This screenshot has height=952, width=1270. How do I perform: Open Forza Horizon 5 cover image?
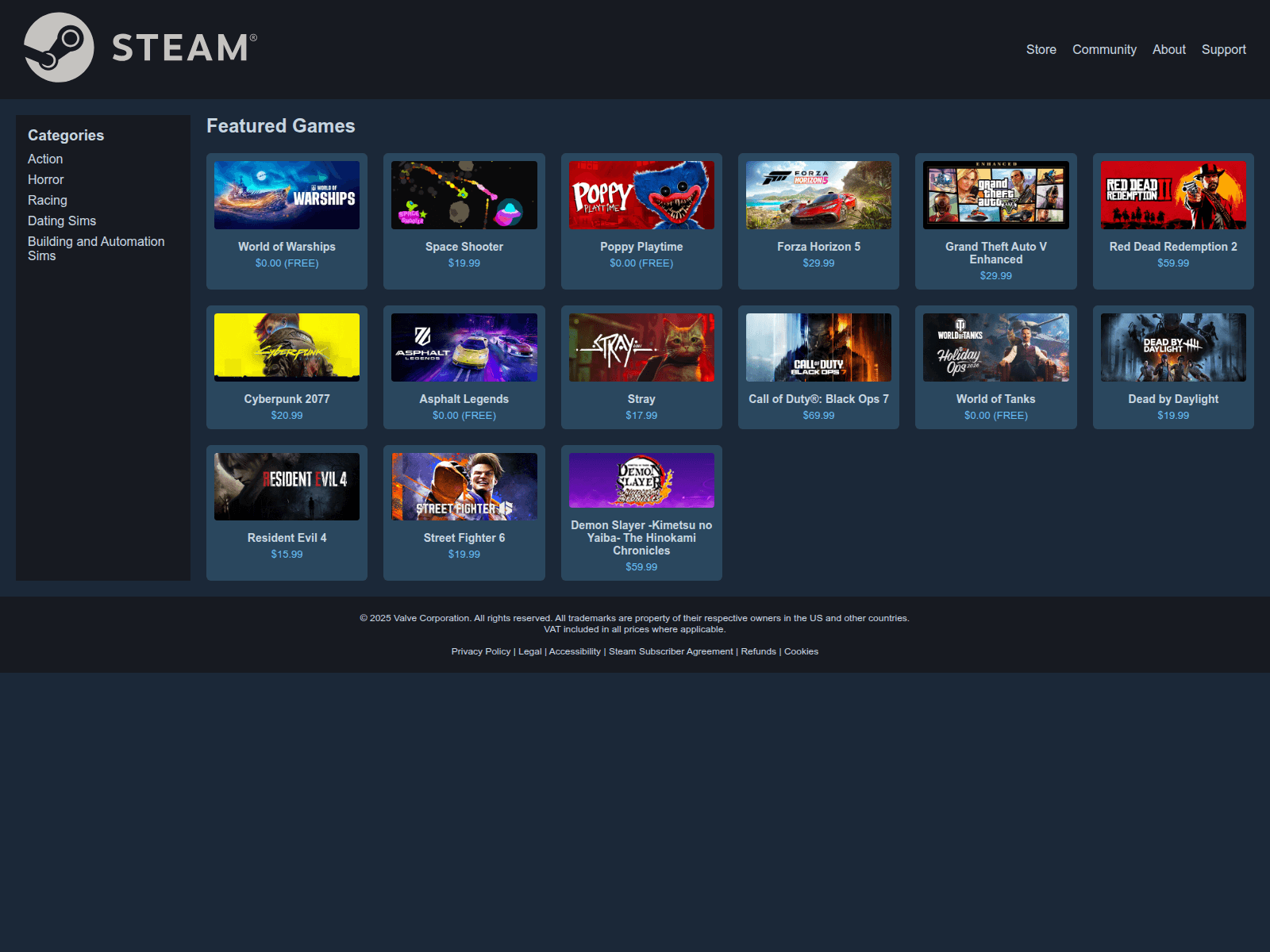coord(818,195)
